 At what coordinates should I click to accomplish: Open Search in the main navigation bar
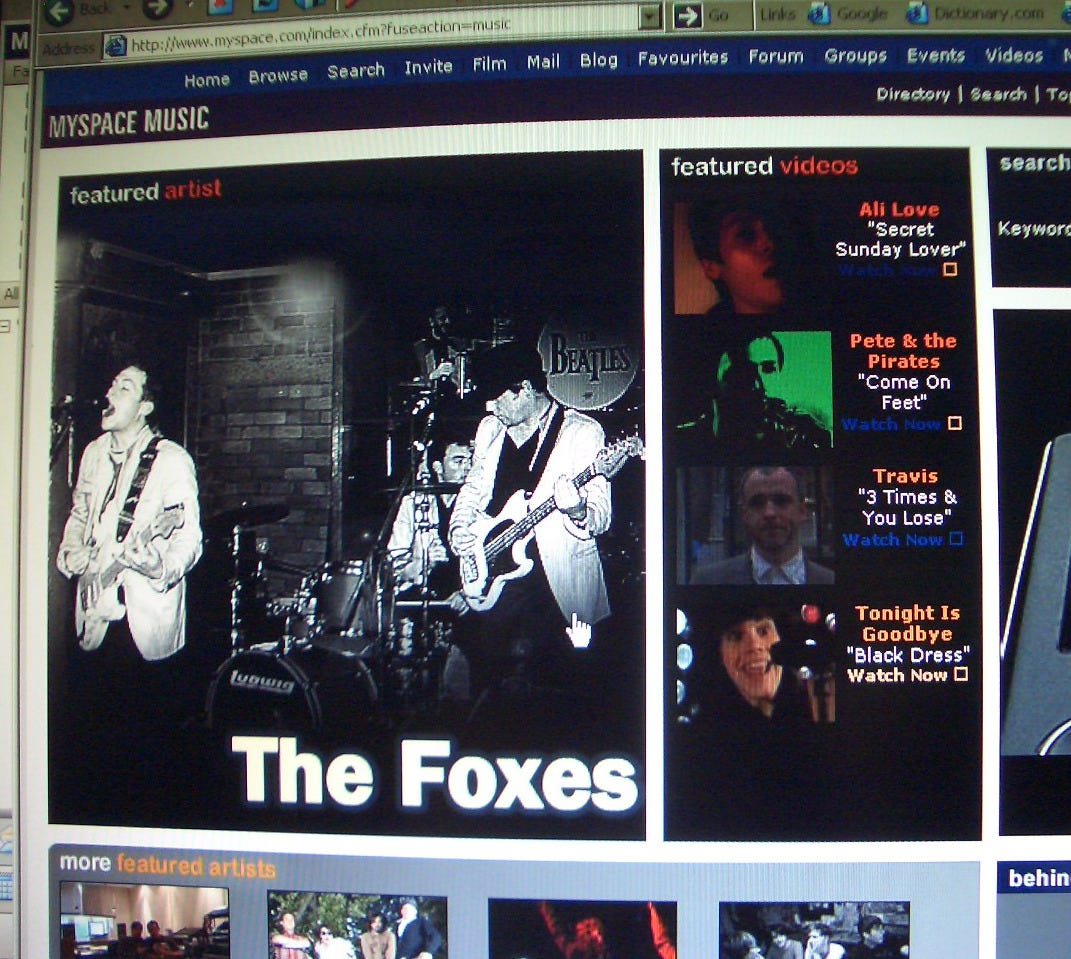(356, 70)
